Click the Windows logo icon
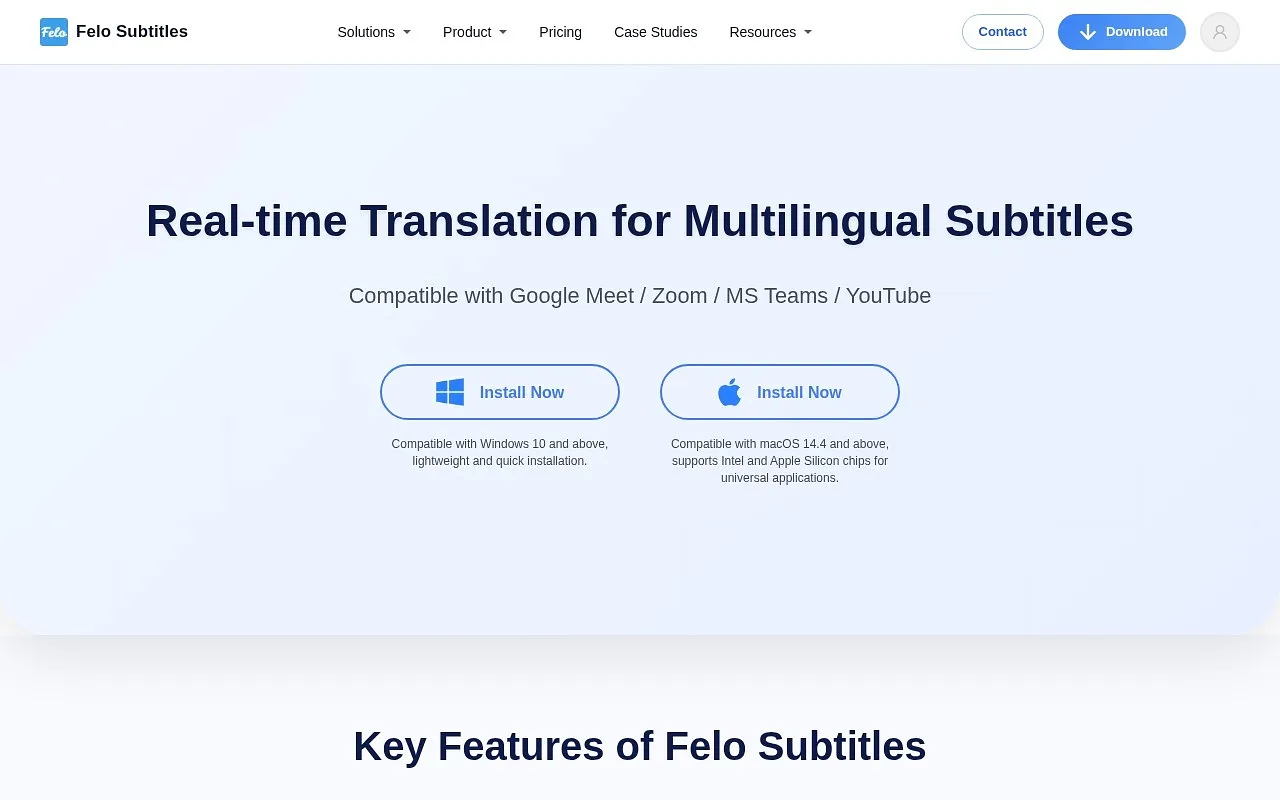This screenshot has width=1280, height=800. pos(450,392)
